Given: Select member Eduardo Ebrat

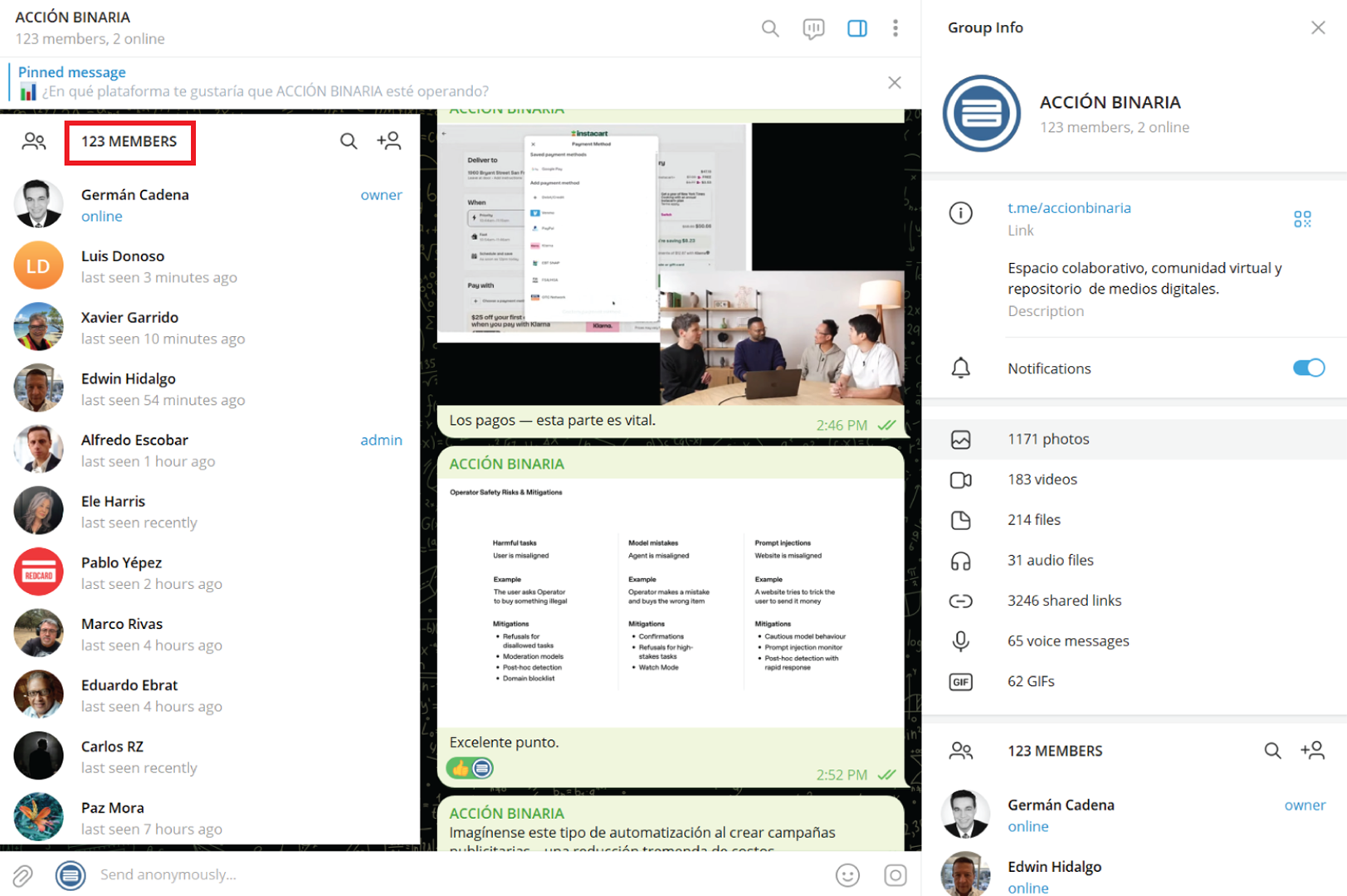Looking at the screenshot, I should click(208, 695).
